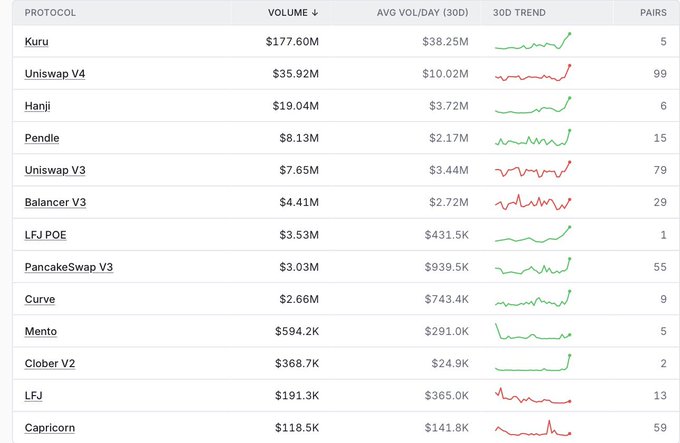680x443 pixels.
Task: Open the Uniswap V4 protocol link
Action: pyautogui.click(x=55, y=74)
